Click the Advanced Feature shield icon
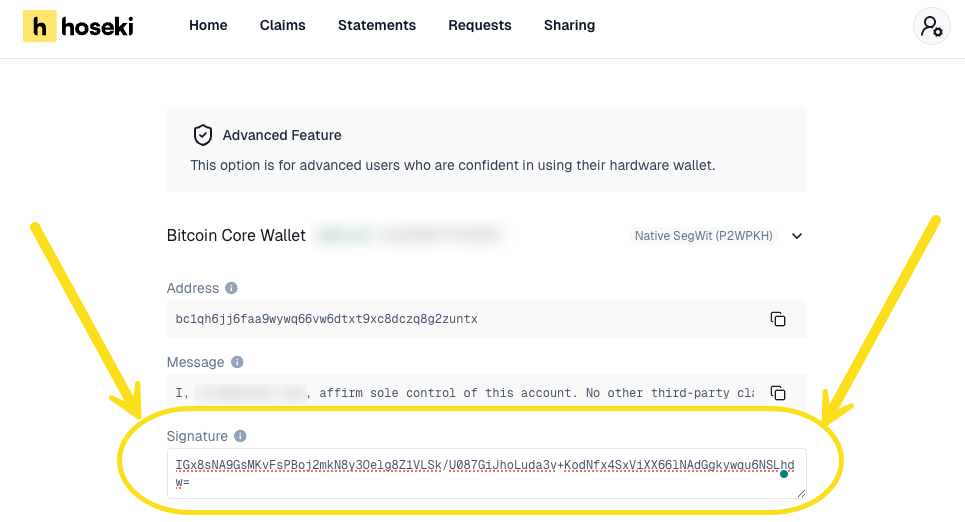 (202, 135)
